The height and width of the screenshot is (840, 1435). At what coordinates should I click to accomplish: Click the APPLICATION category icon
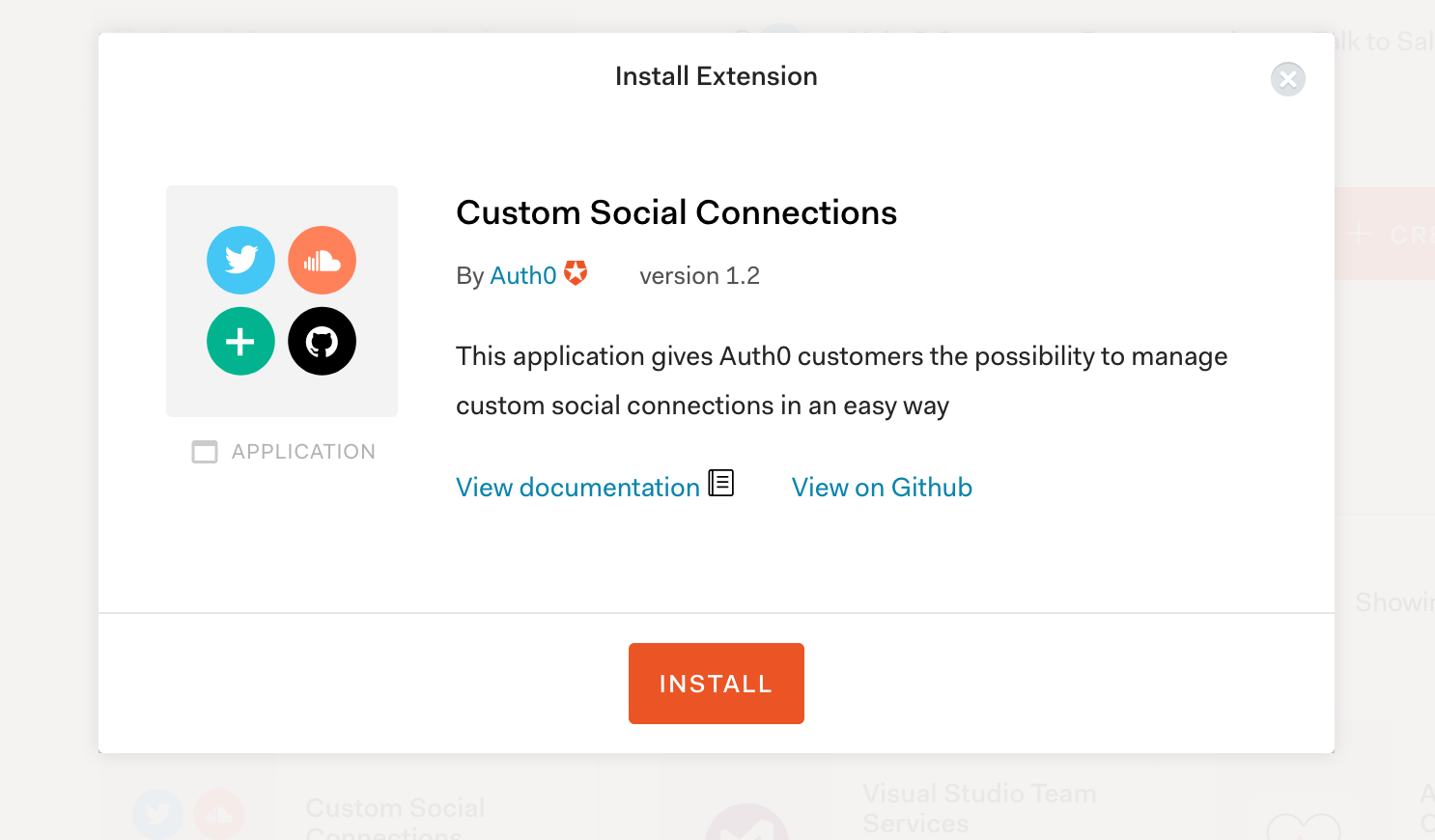point(205,451)
